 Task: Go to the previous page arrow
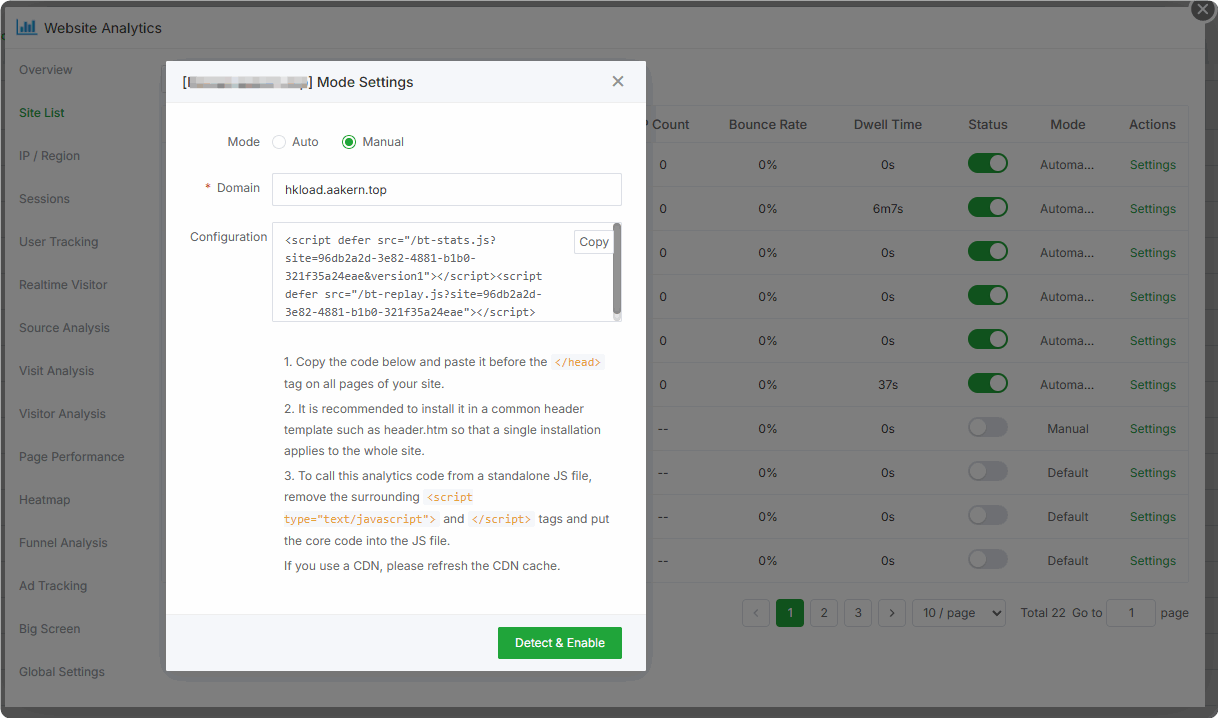[756, 613]
